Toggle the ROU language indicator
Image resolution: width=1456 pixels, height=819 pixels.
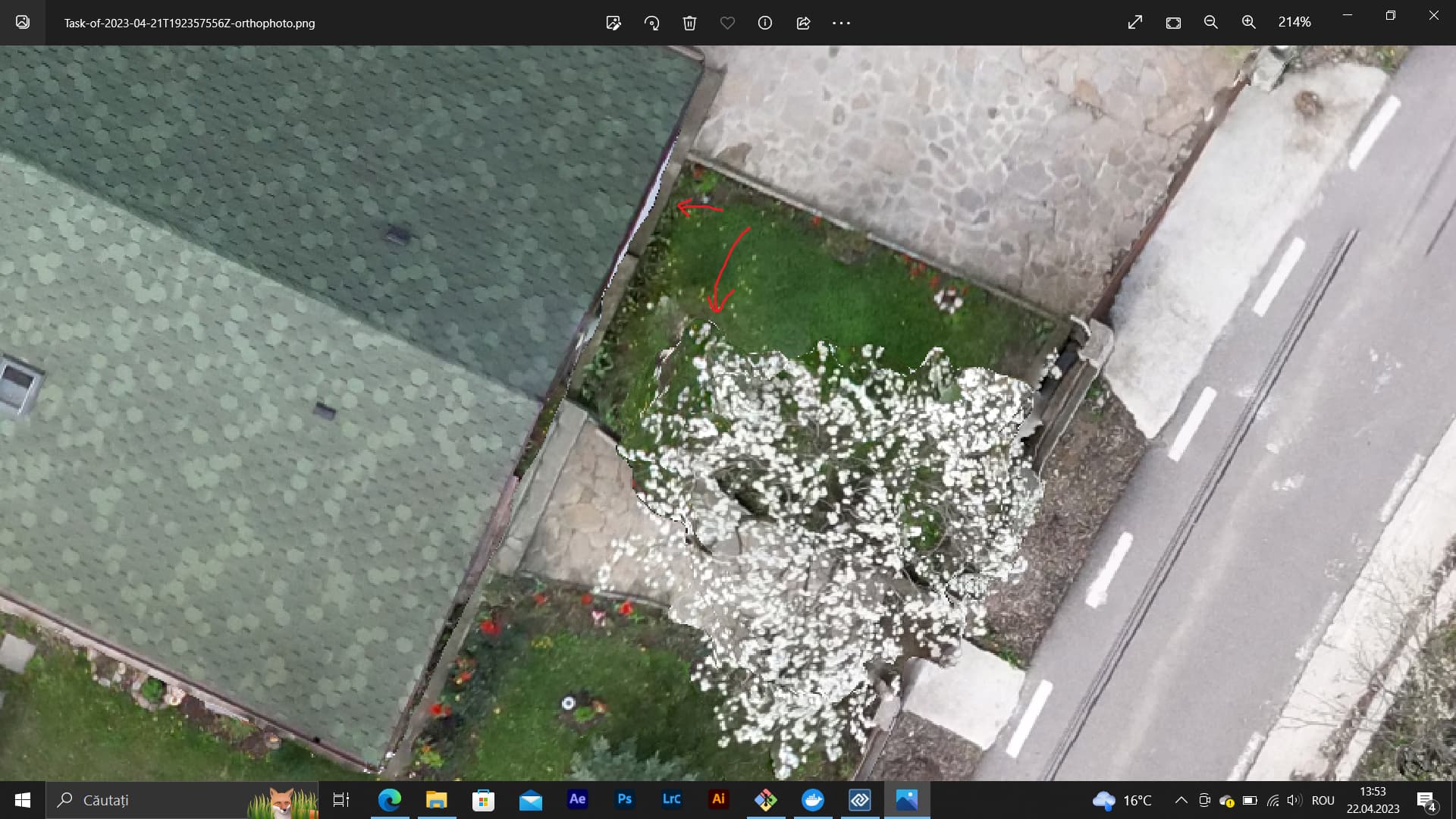(x=1323, y=799)
